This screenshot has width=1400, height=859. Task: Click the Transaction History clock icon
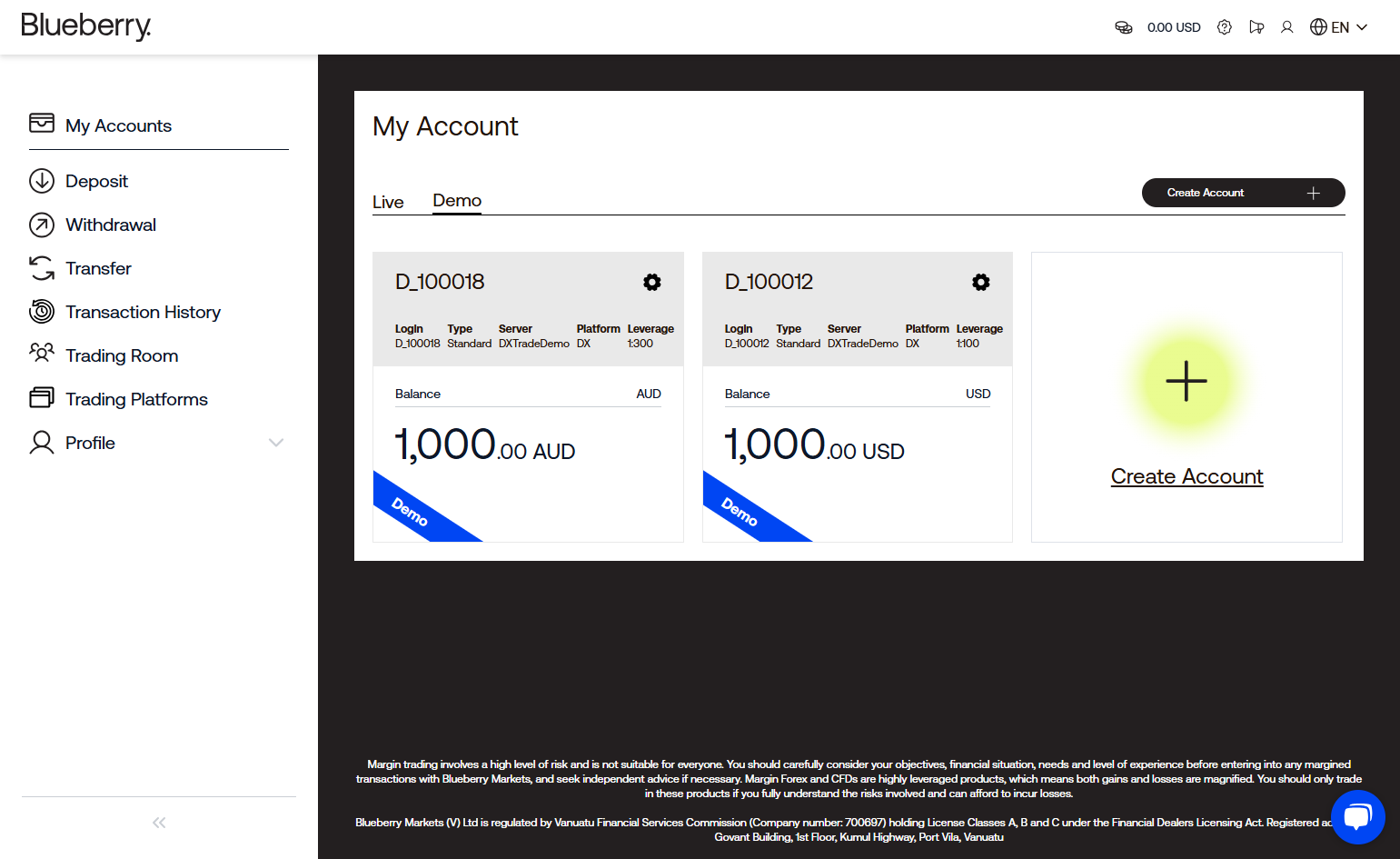point(42,312)
